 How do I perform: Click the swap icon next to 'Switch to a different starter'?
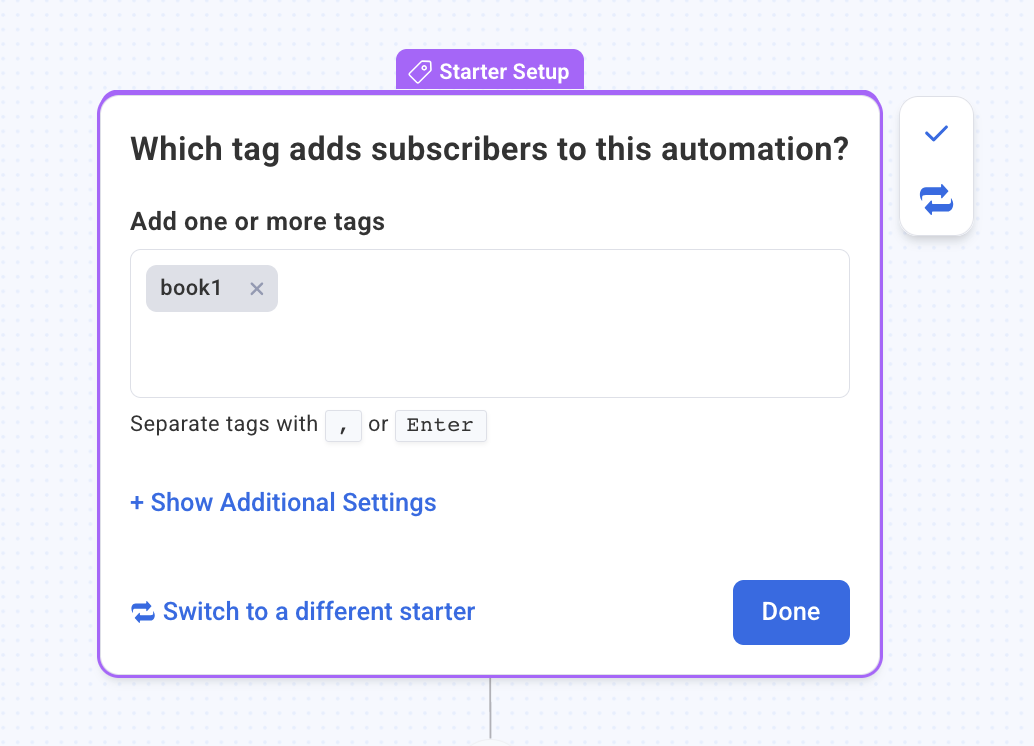pyautogui.click(x=142, y=611)
